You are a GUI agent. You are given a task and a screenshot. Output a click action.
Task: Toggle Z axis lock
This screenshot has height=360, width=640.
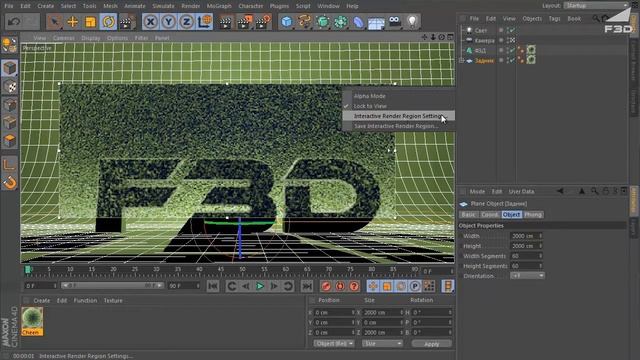tap(187, 22)
